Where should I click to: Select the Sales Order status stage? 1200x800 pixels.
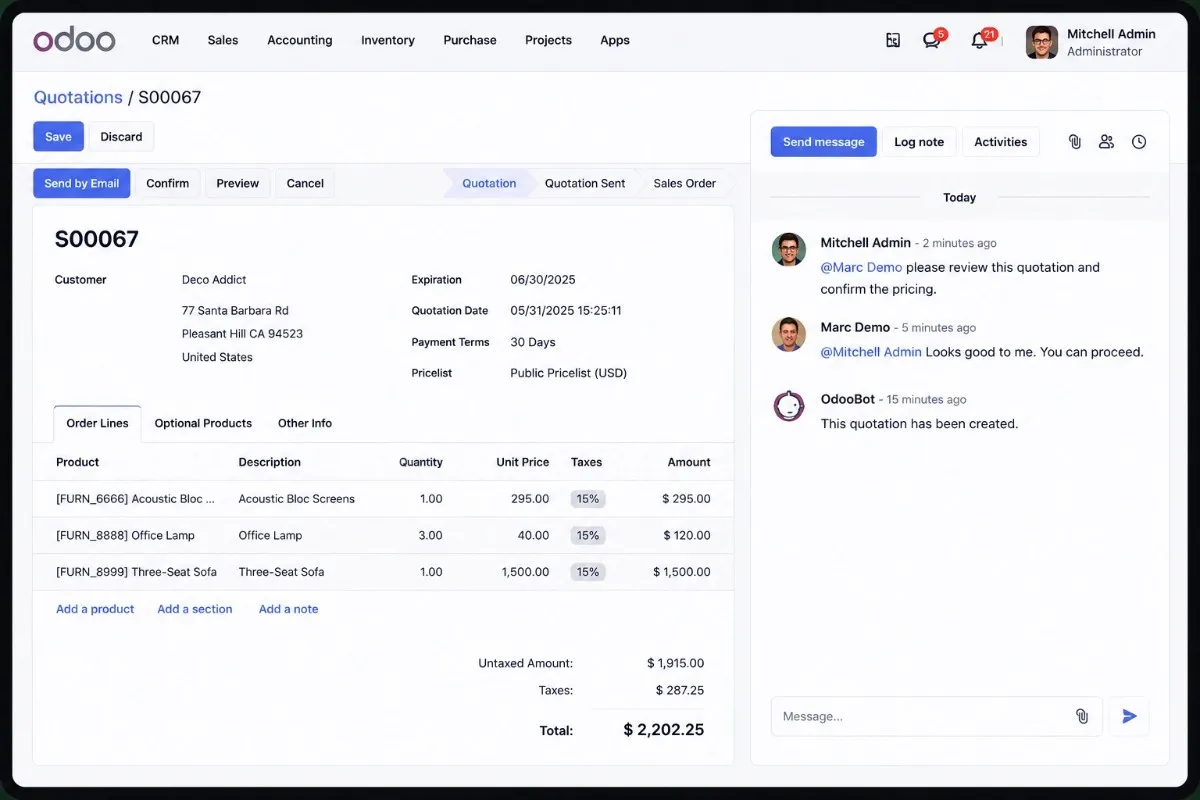685,183
